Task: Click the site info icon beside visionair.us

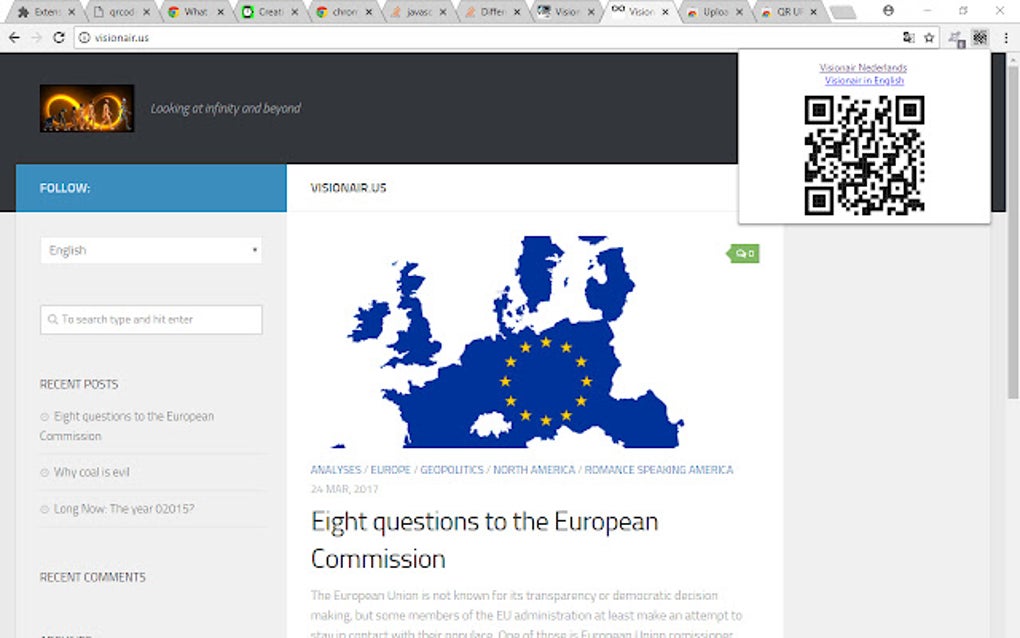Action: point(85,38)
